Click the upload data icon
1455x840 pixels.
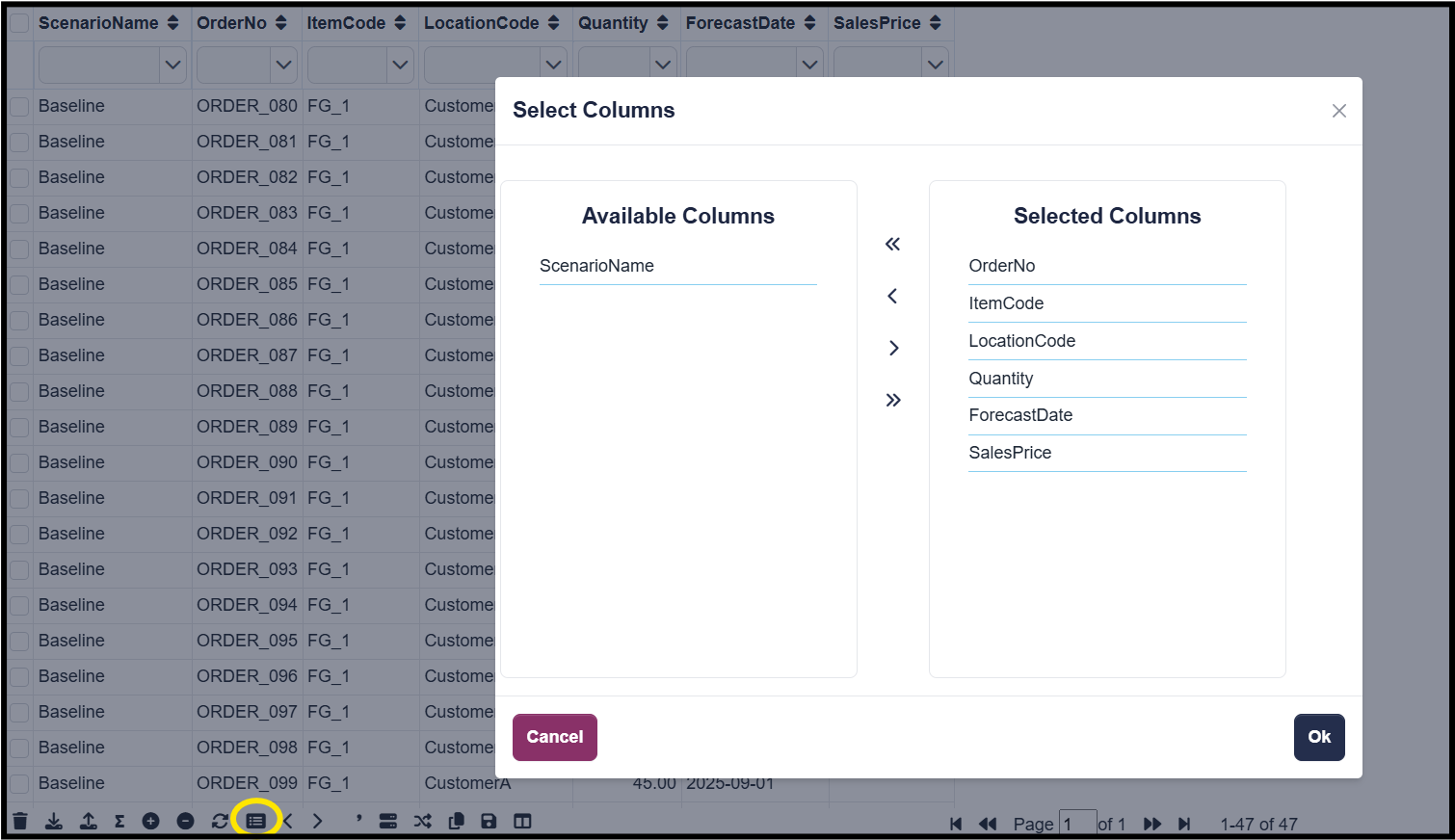coord(89,821)
